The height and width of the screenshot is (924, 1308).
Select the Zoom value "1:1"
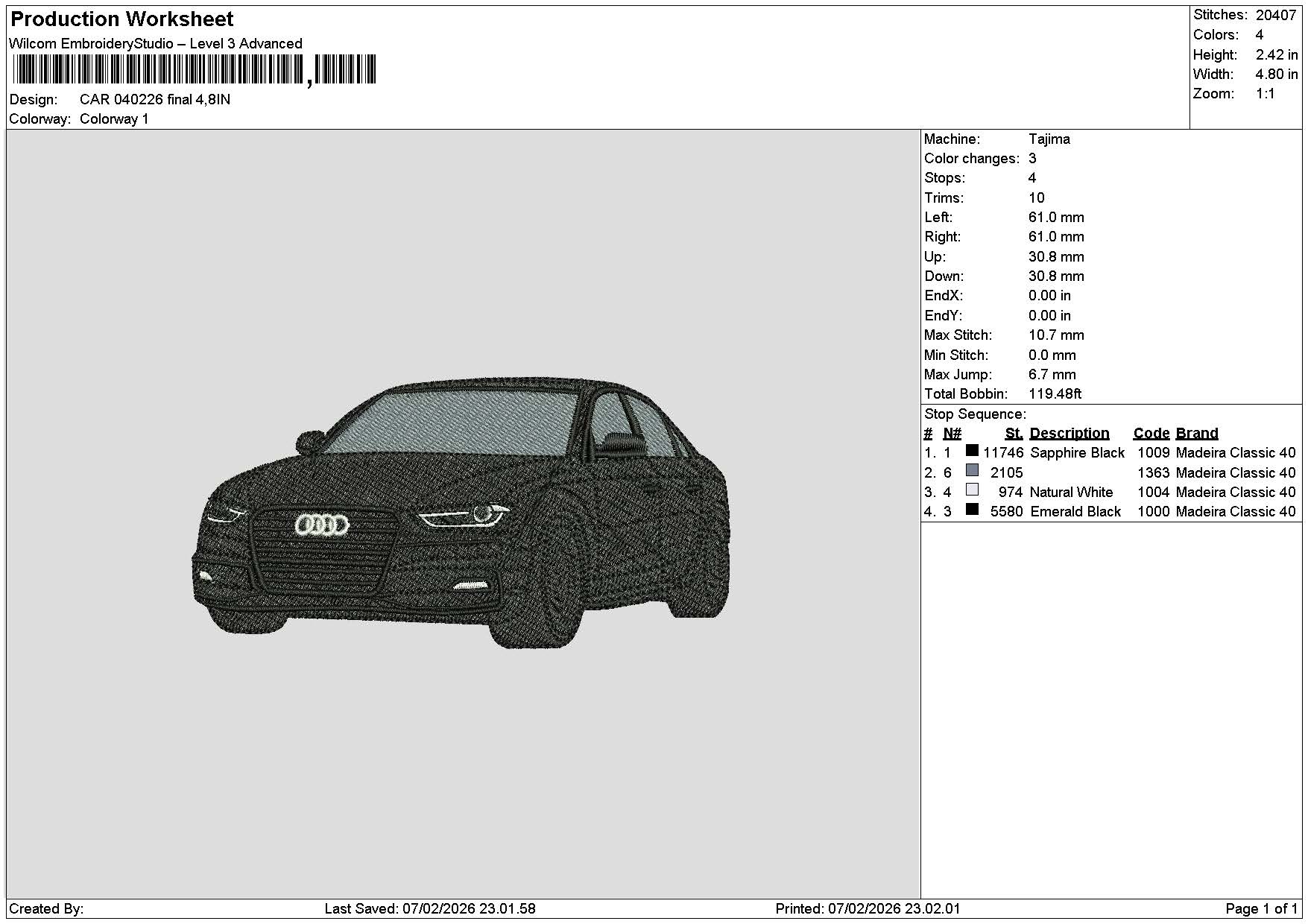pyautogui.click(x=1266, y=93)
